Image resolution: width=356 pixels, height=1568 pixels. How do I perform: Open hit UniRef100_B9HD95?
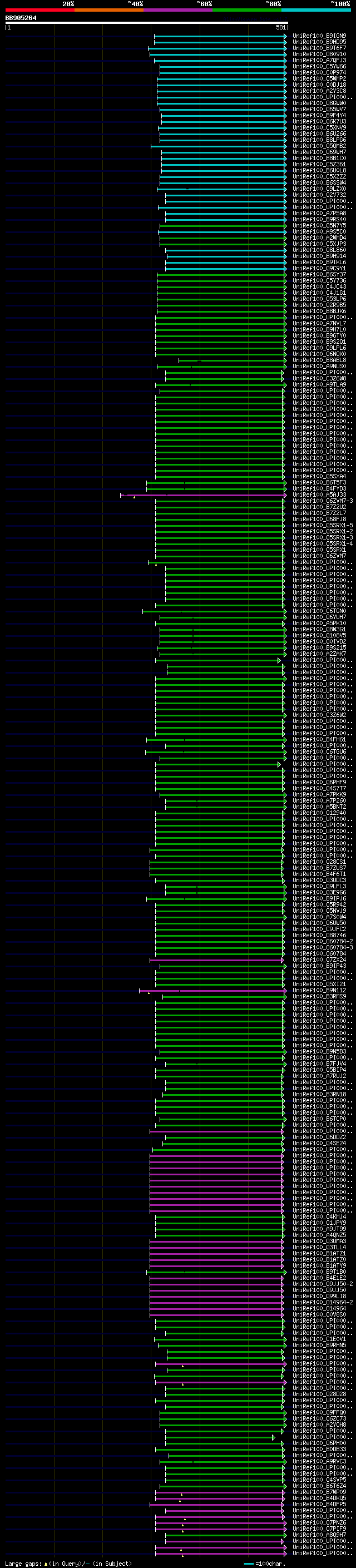[x=319, y=42]
